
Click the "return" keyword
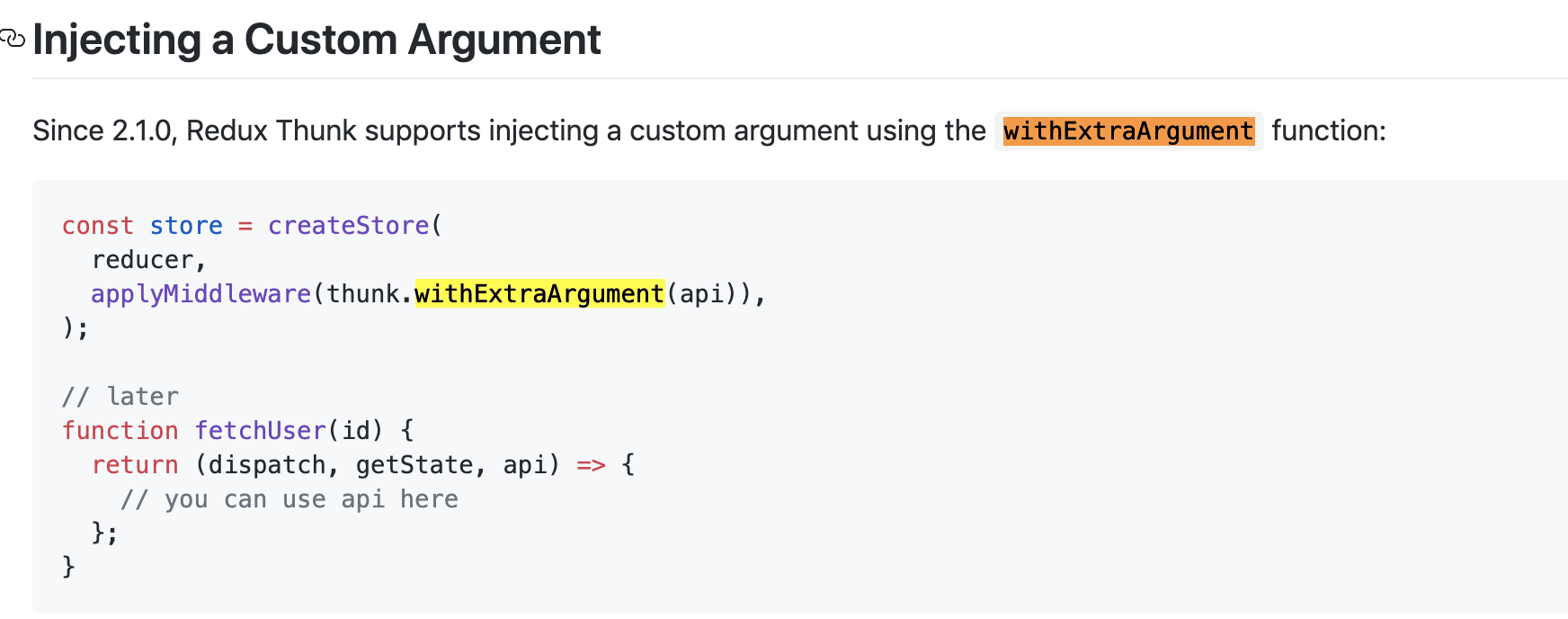click(x=135, y=465)
